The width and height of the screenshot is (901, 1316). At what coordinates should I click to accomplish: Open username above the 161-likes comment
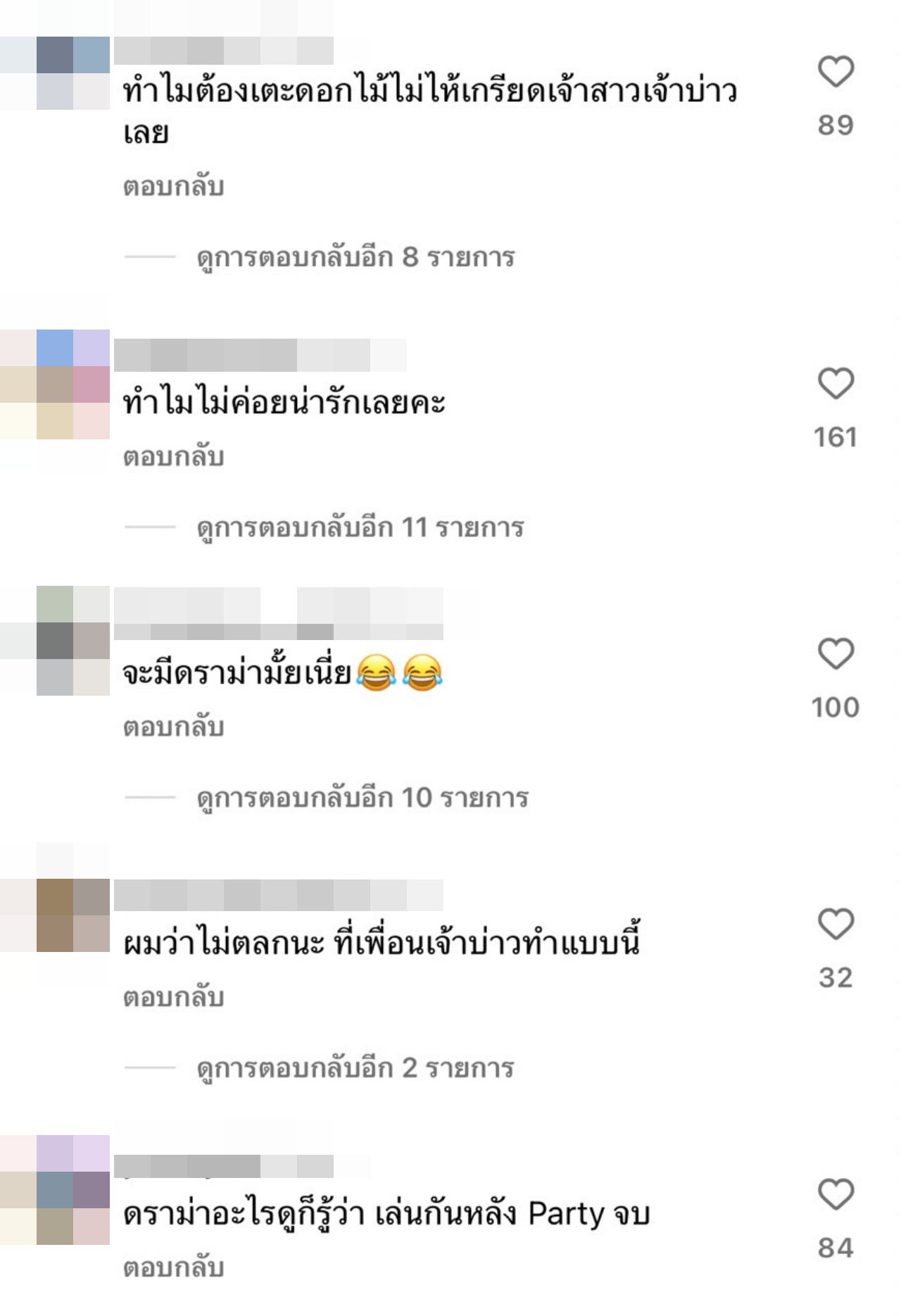[260, 355]
